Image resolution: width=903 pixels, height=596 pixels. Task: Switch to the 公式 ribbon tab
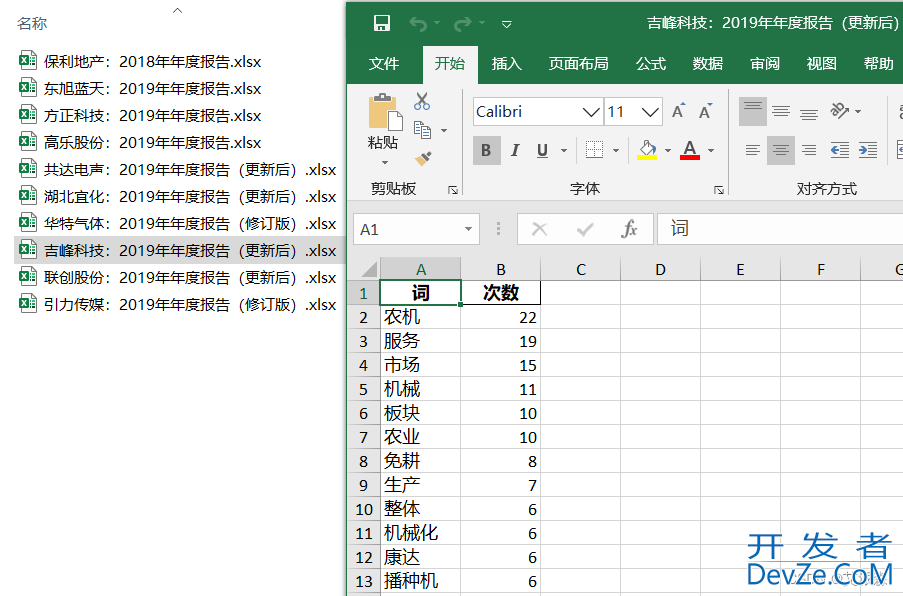tap(651, 63)
